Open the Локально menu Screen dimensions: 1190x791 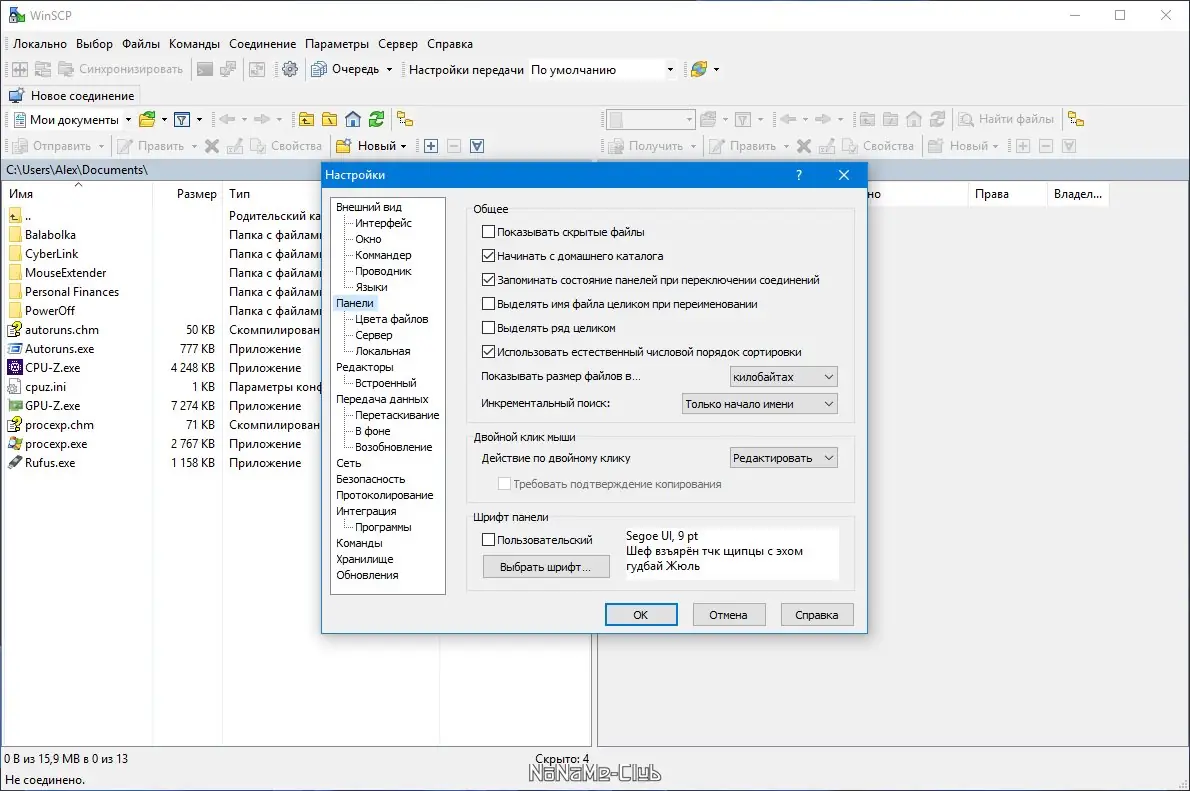tap(39, 44)
